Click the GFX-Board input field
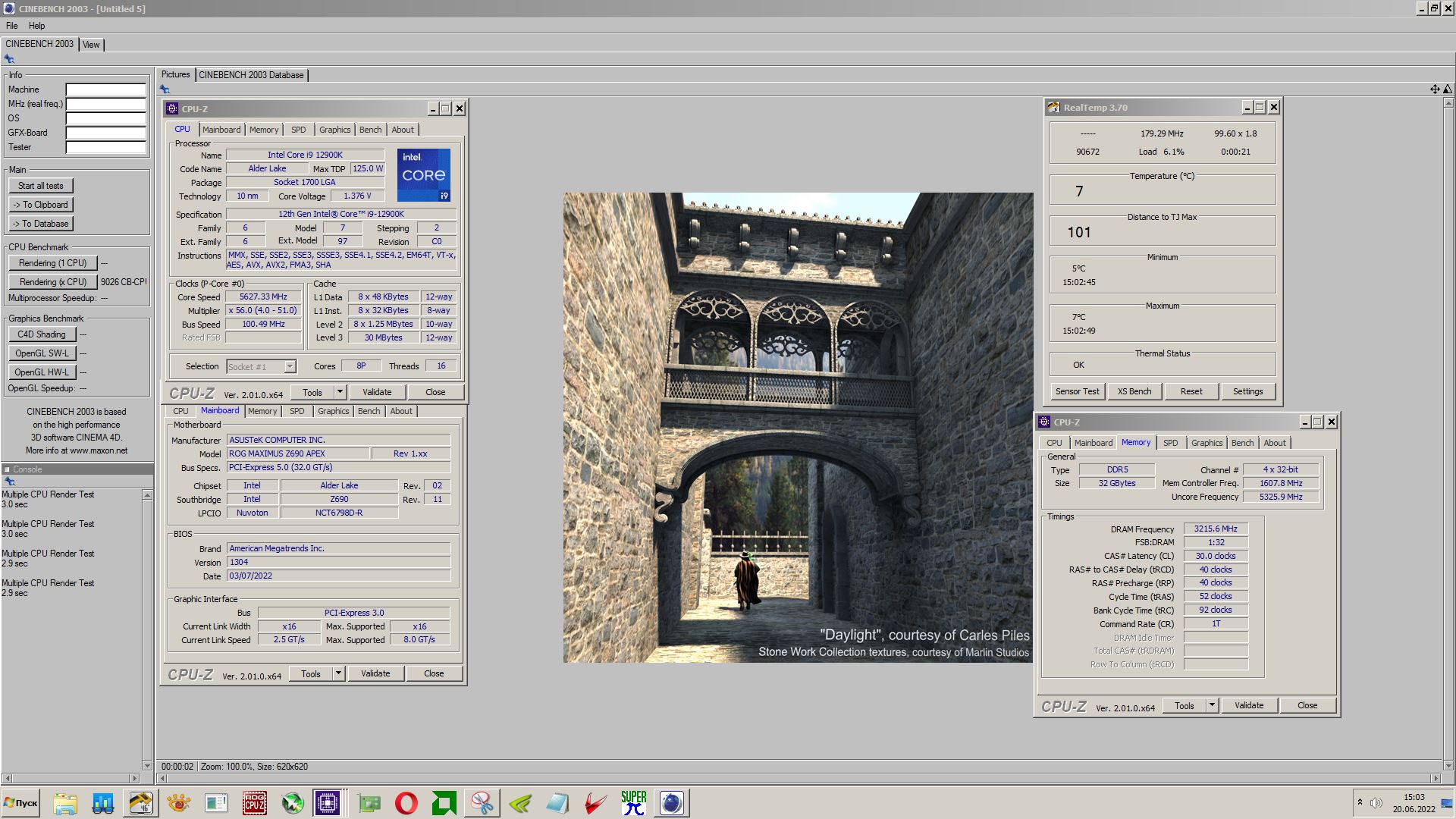This screenshot has width=1456, height=819. [x=105, y=133]
